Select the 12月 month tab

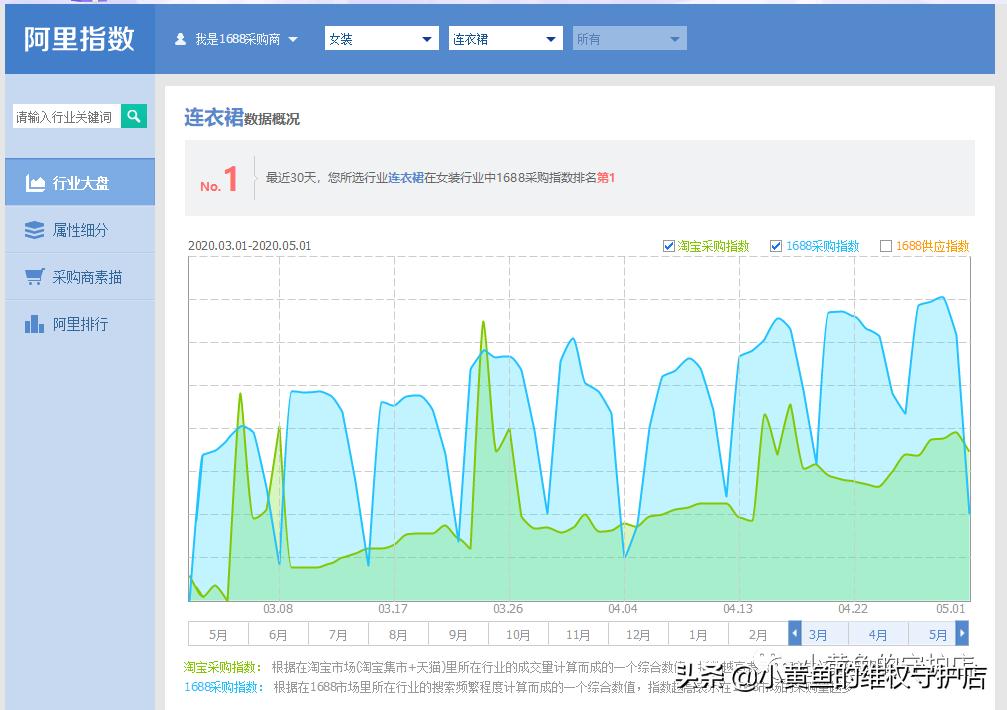[x=638, y=633]
